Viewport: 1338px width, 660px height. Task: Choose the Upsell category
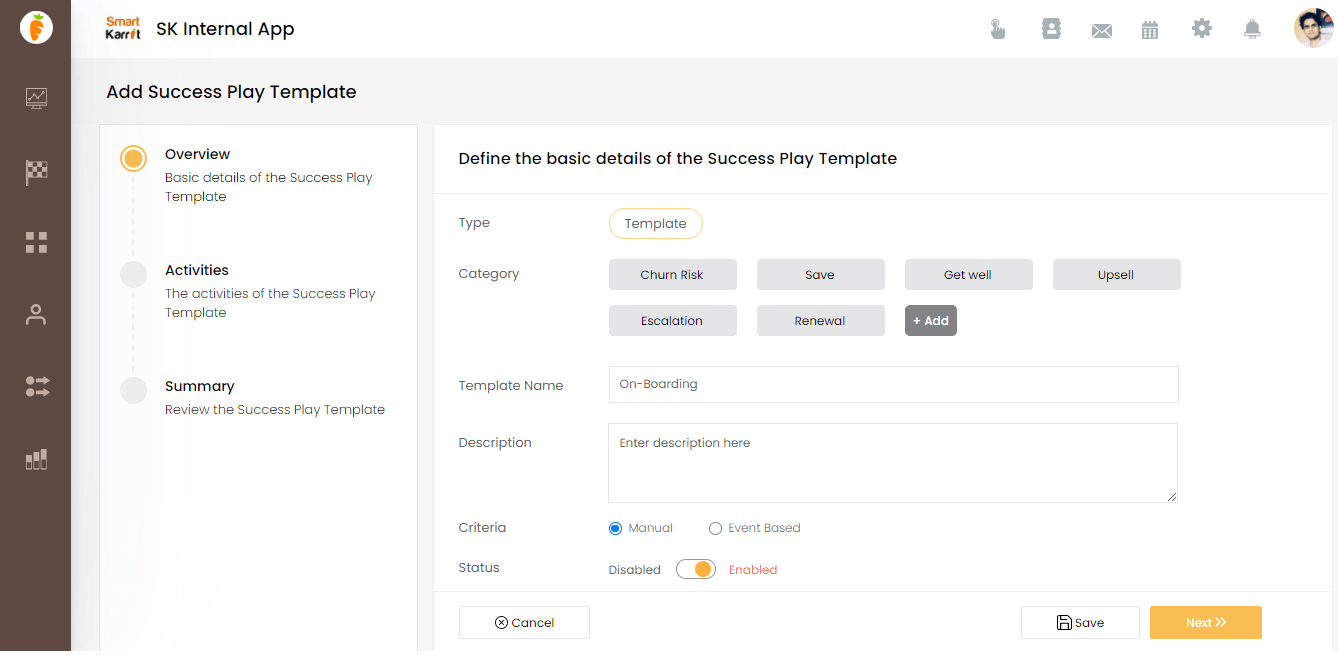1117,275
